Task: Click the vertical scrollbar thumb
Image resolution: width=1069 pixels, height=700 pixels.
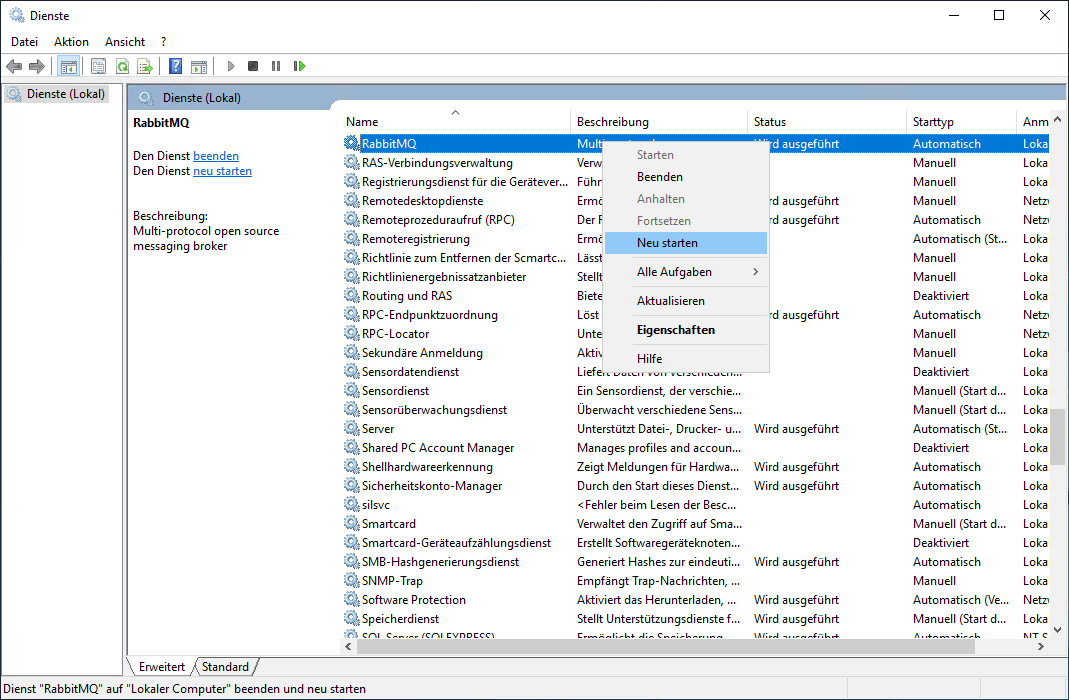Action: pos(1057,436)
